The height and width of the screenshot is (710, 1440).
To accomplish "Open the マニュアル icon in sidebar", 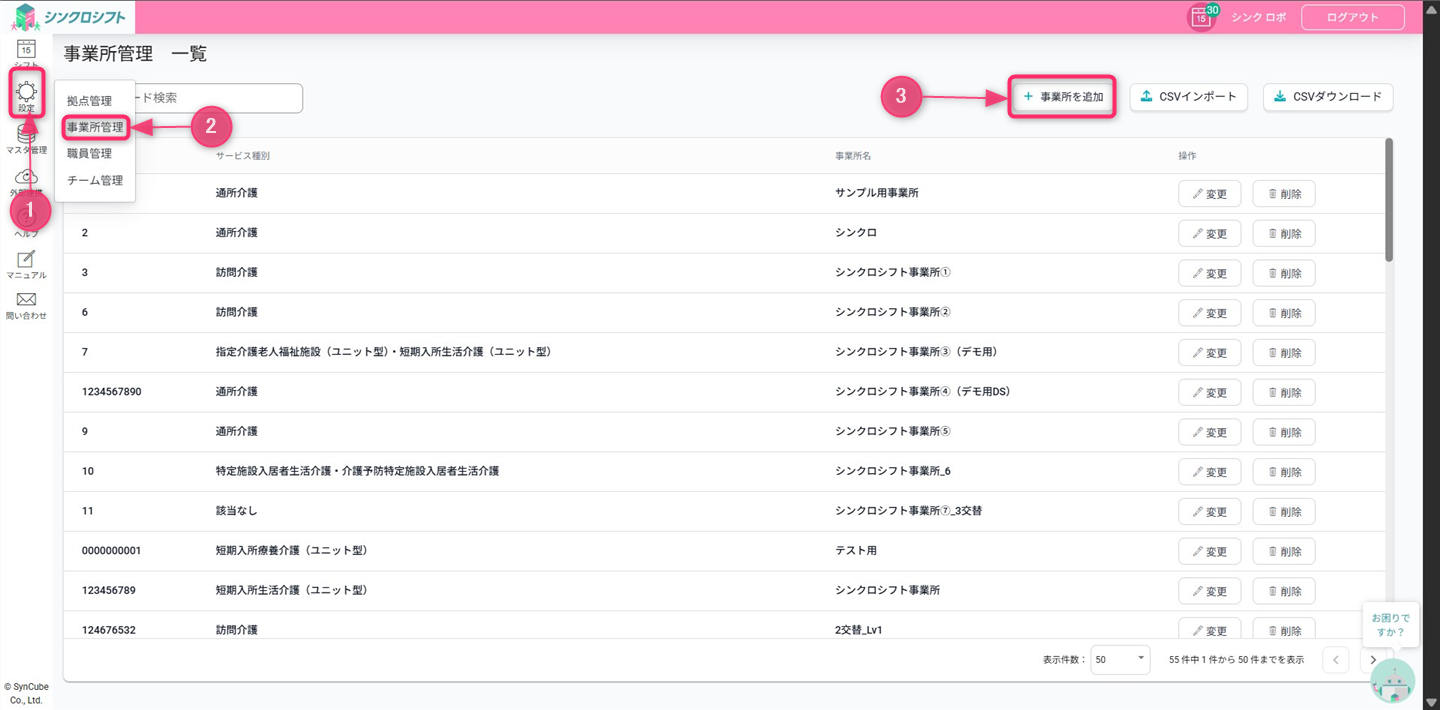I will (x=26, y=262).
